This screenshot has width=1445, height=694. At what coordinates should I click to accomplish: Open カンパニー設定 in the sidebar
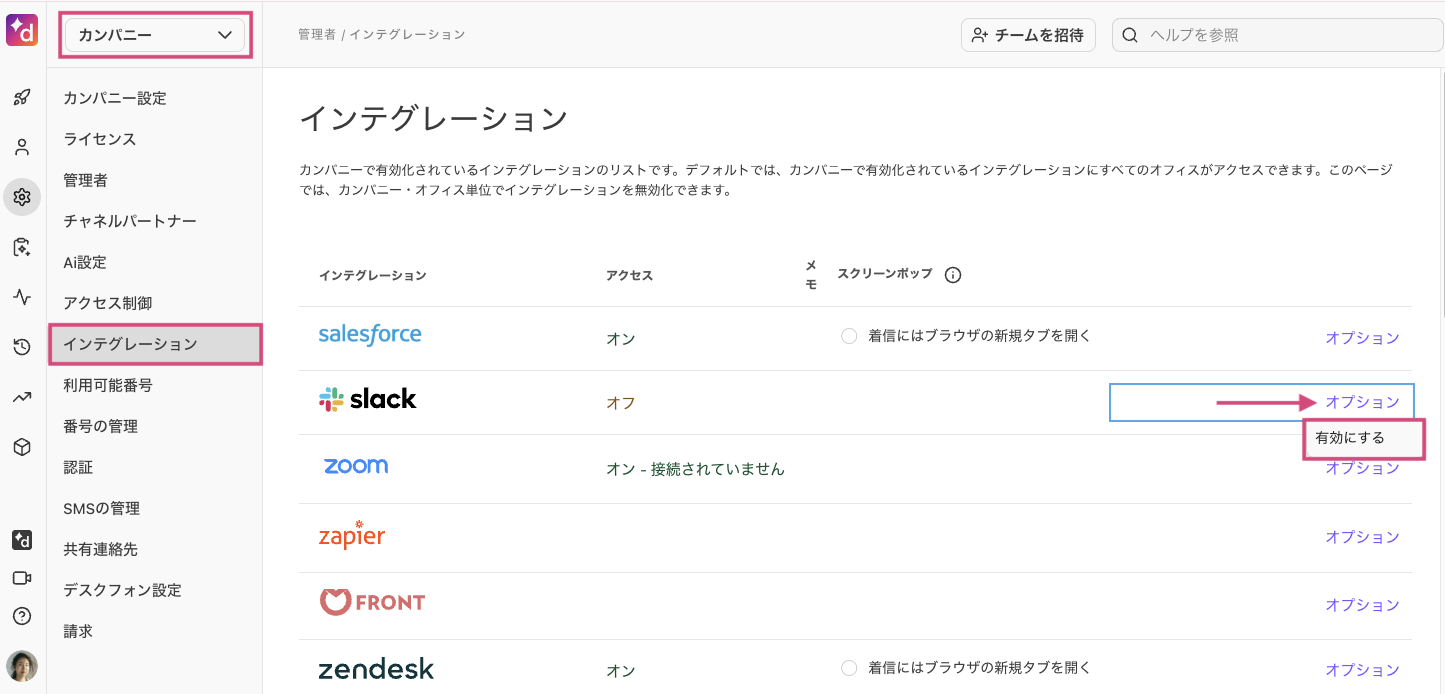pos(115,98)
